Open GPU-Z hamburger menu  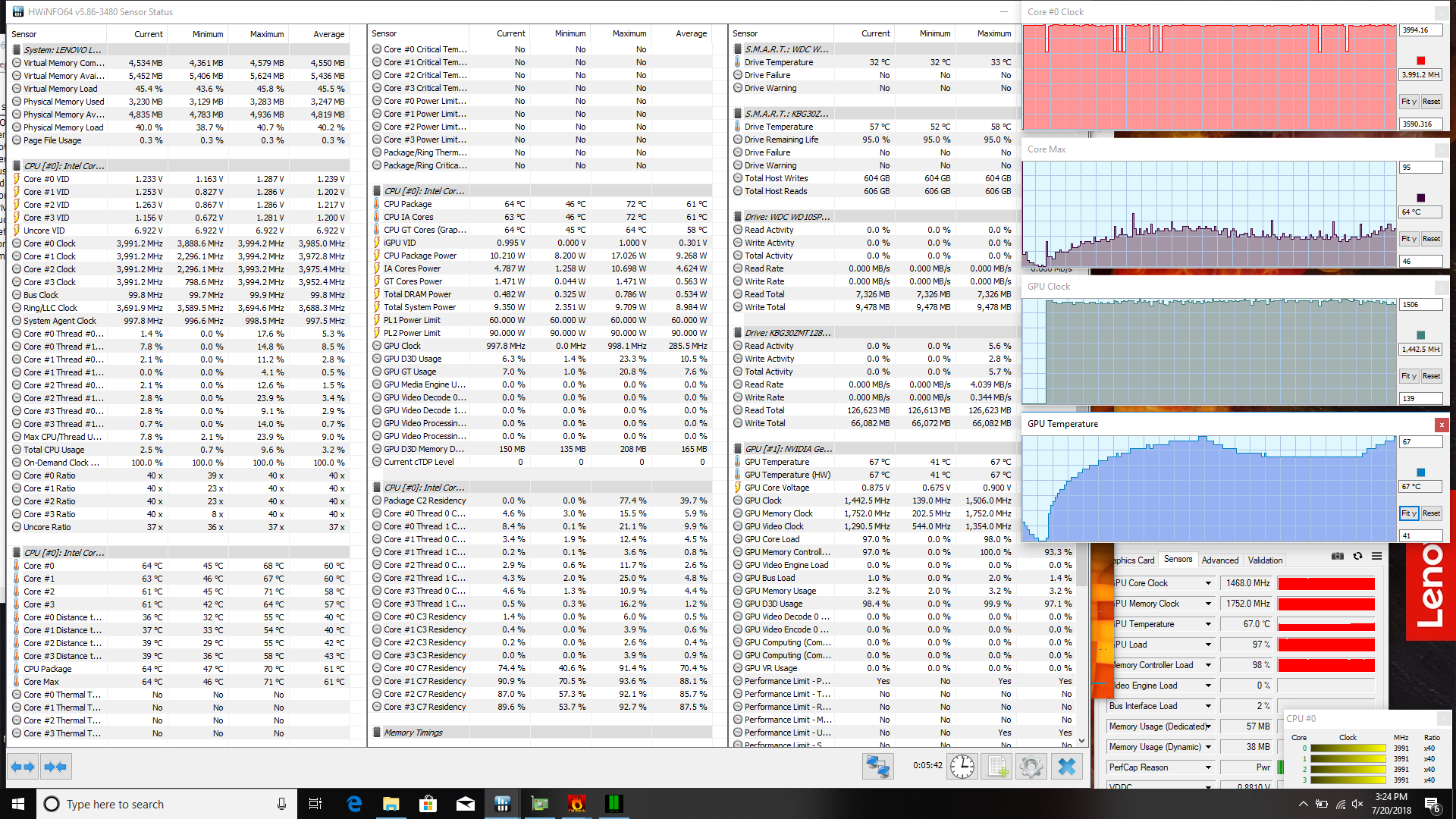pos(1376,557)
